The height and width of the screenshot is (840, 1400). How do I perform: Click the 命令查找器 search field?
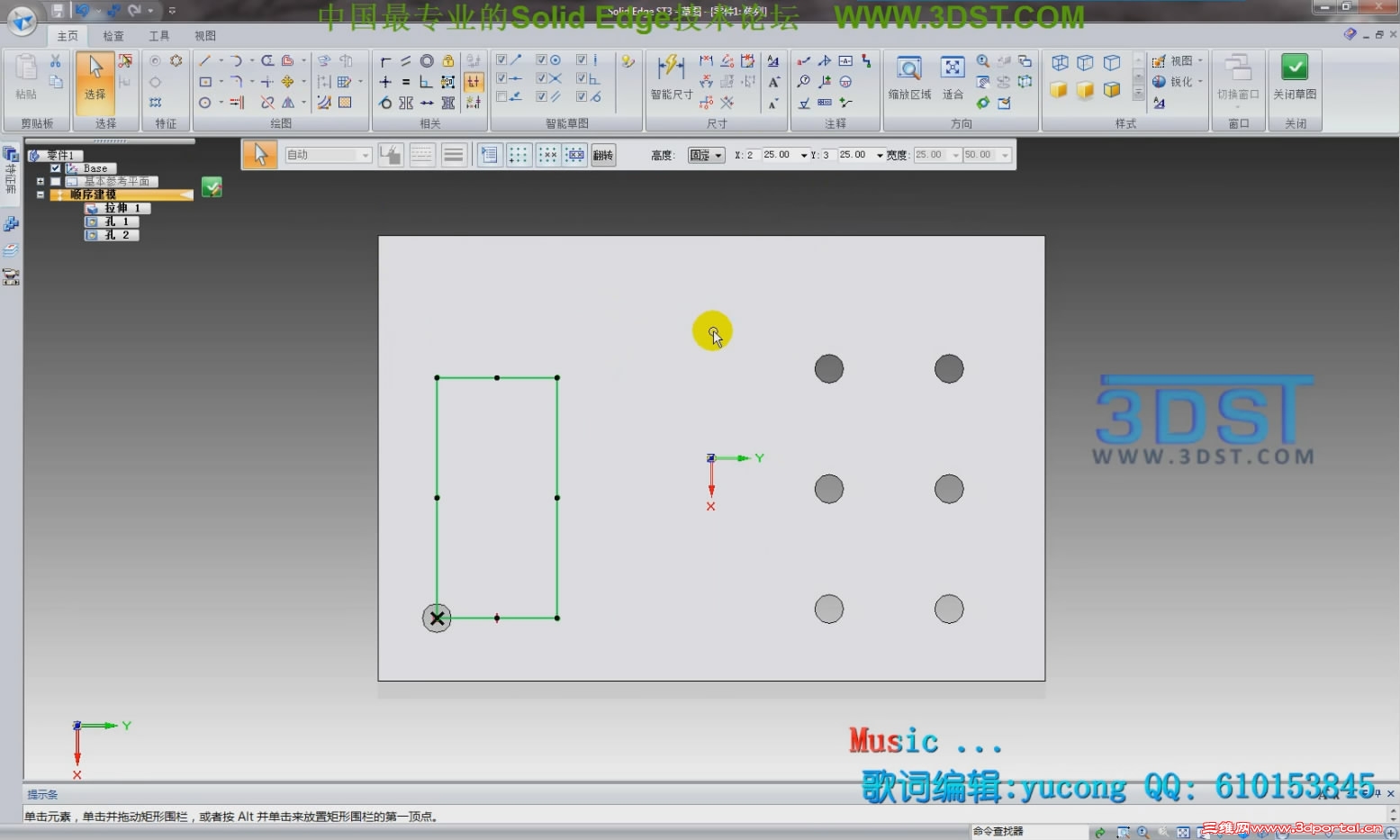pos(1028,831)
